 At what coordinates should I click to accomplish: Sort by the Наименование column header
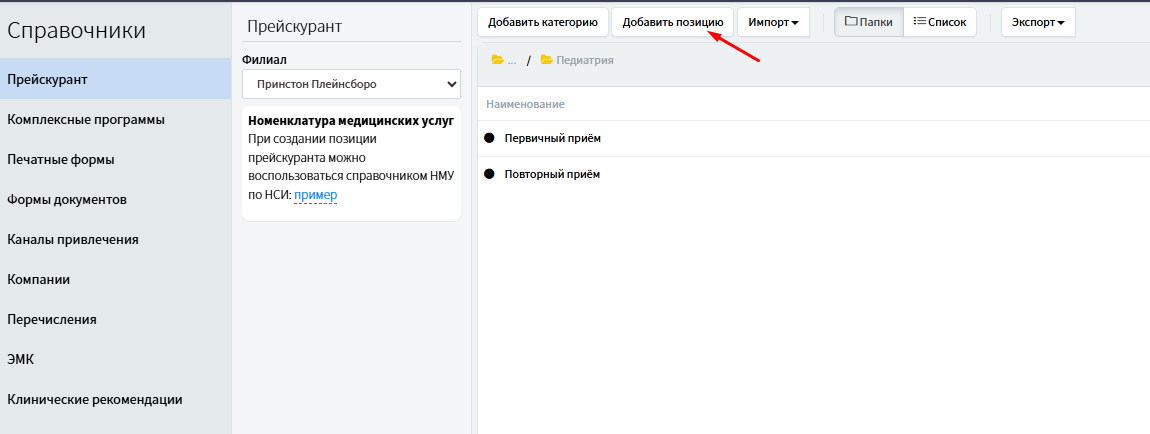pos(525,104)
